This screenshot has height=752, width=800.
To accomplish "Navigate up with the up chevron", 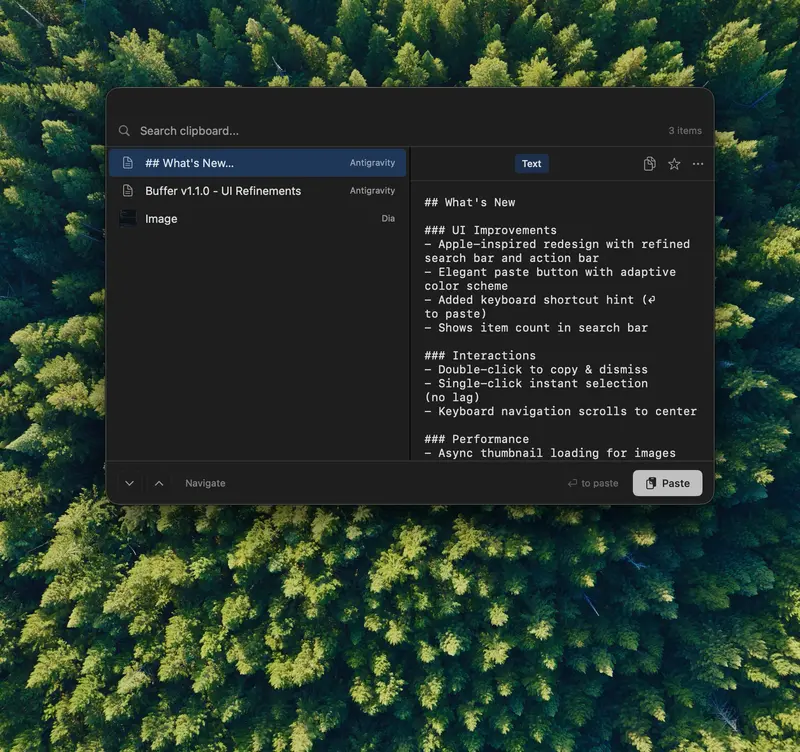I will pos(159,483).
